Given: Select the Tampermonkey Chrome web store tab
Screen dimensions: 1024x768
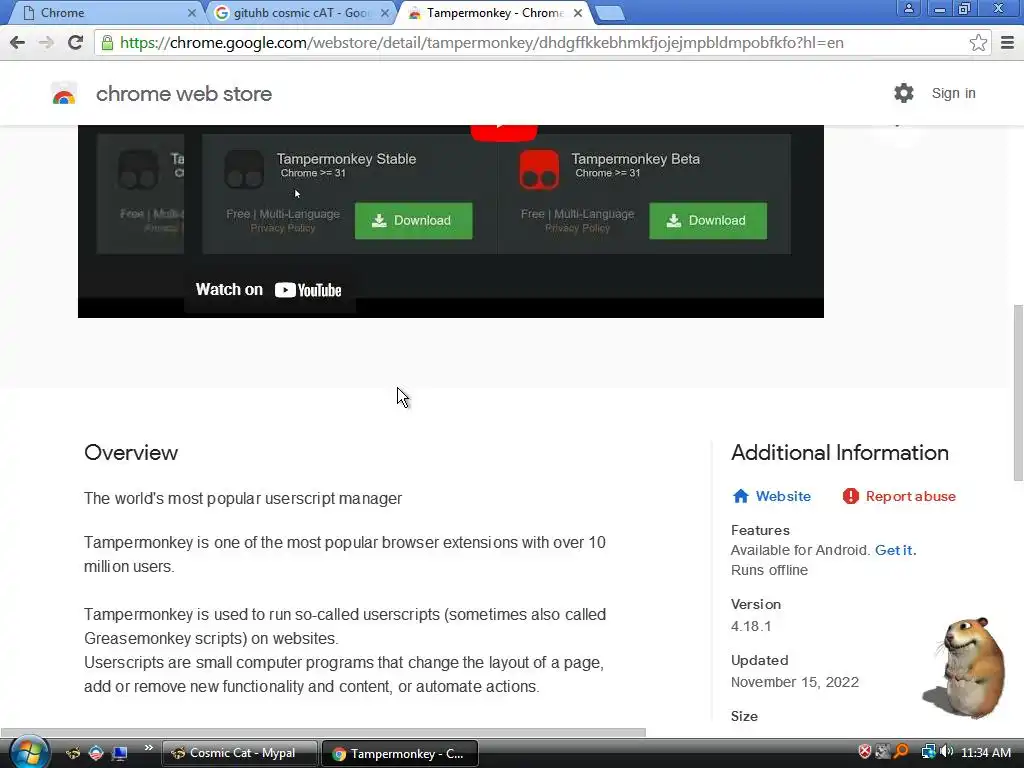Looking at the screenshot, I should click(495, 13).
